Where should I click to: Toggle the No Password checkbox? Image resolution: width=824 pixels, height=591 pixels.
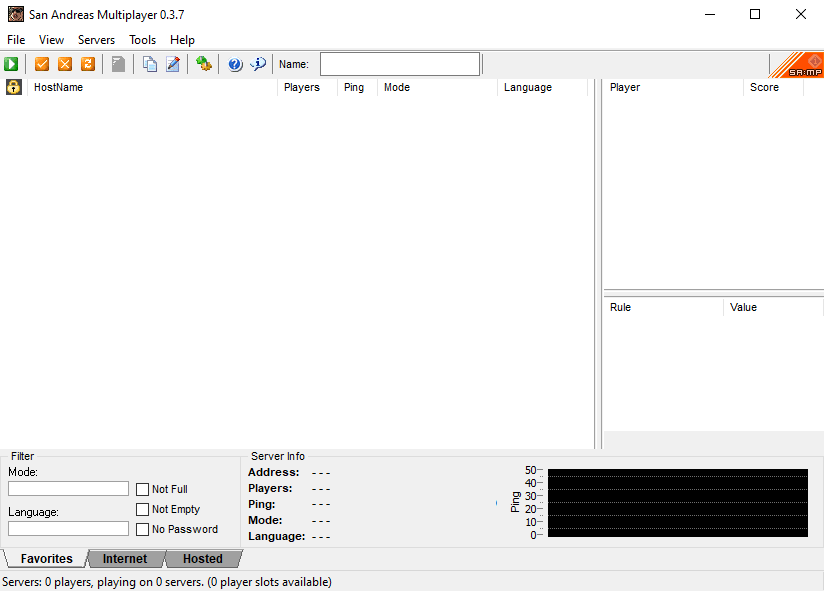(x=143, y=529)
